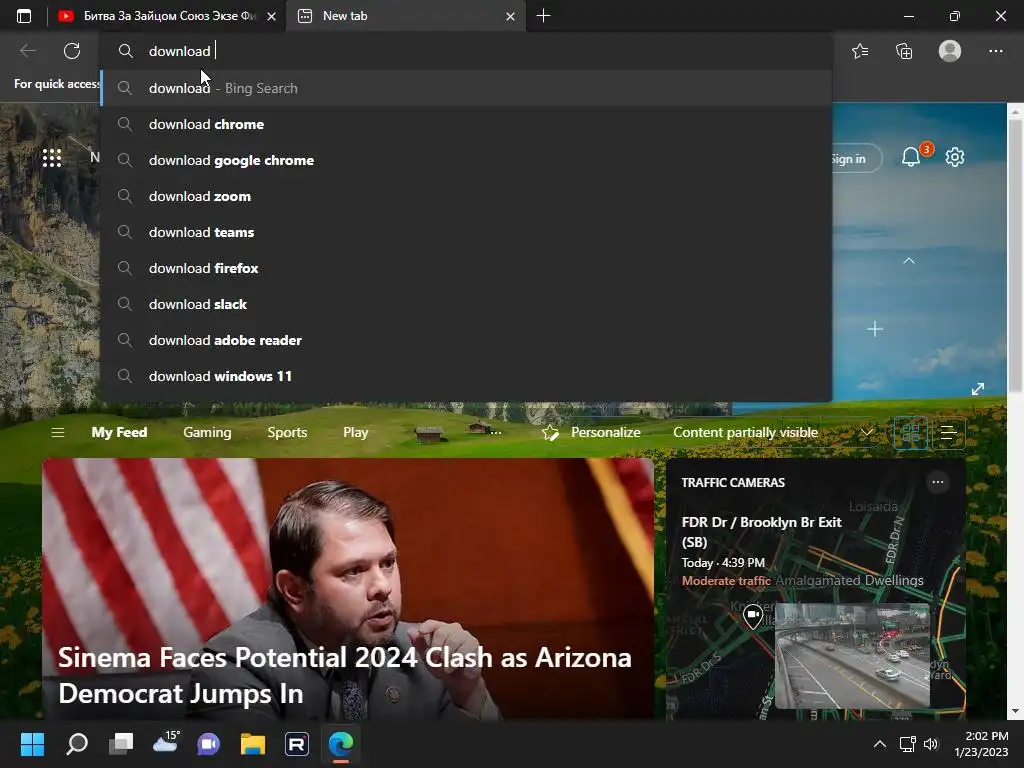The height and width of the screenshot is (768, 1024).
Task: Refresh the page
Action: click(72, 51)
